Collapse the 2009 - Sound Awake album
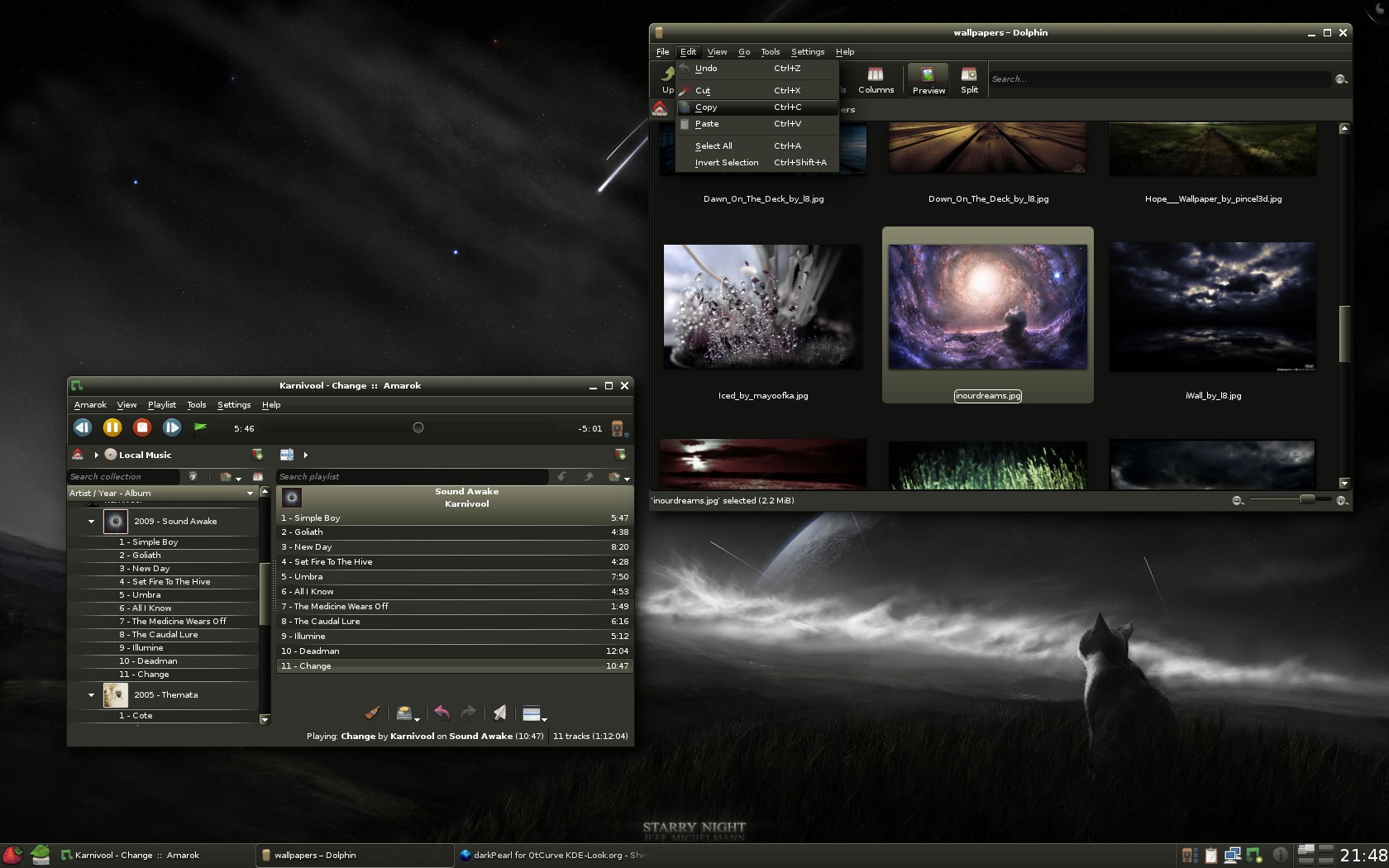This screenshot has width=1389, height=868. pos(91,522)
